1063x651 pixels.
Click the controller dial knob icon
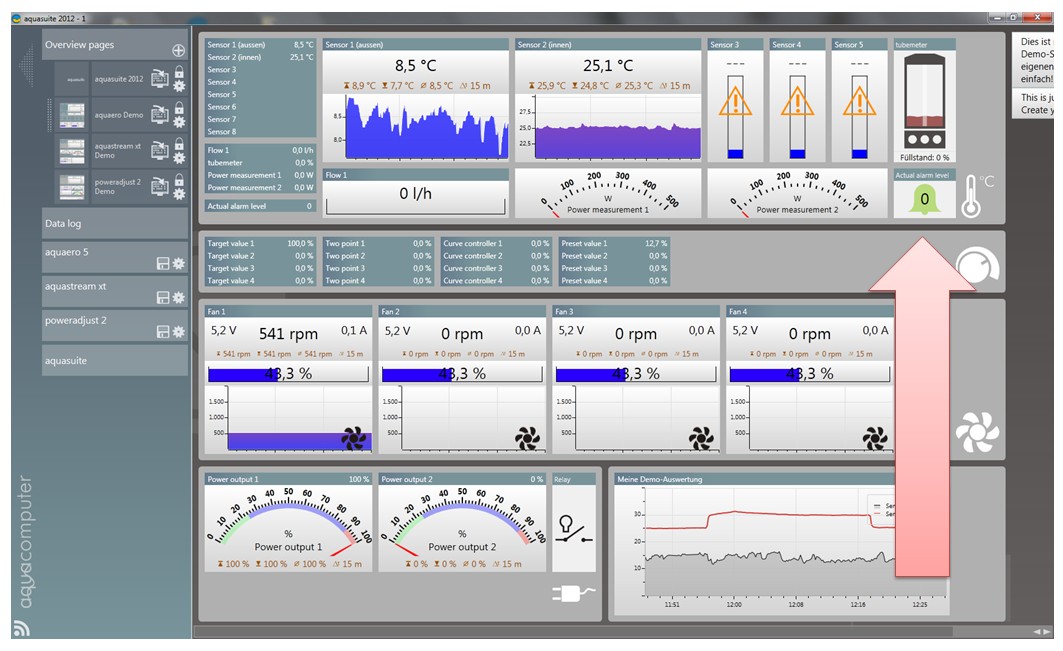pos(977,265)
